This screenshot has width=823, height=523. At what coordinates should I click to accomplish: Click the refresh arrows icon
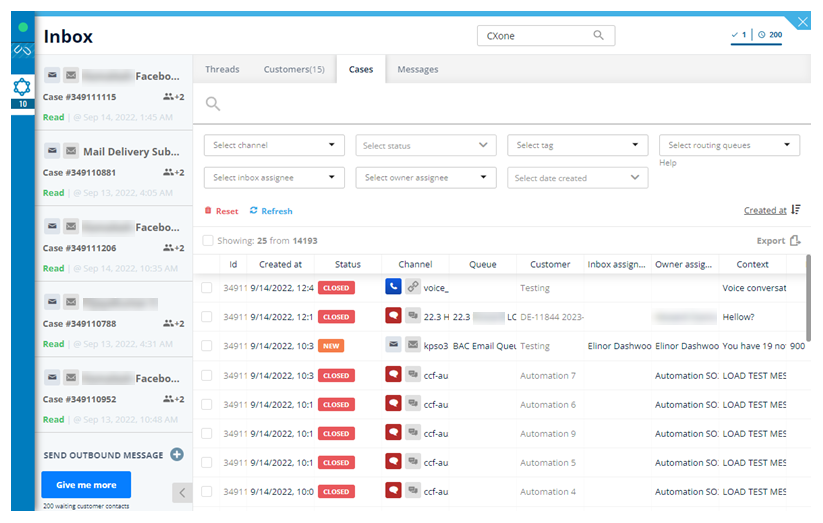click(254, 210)
